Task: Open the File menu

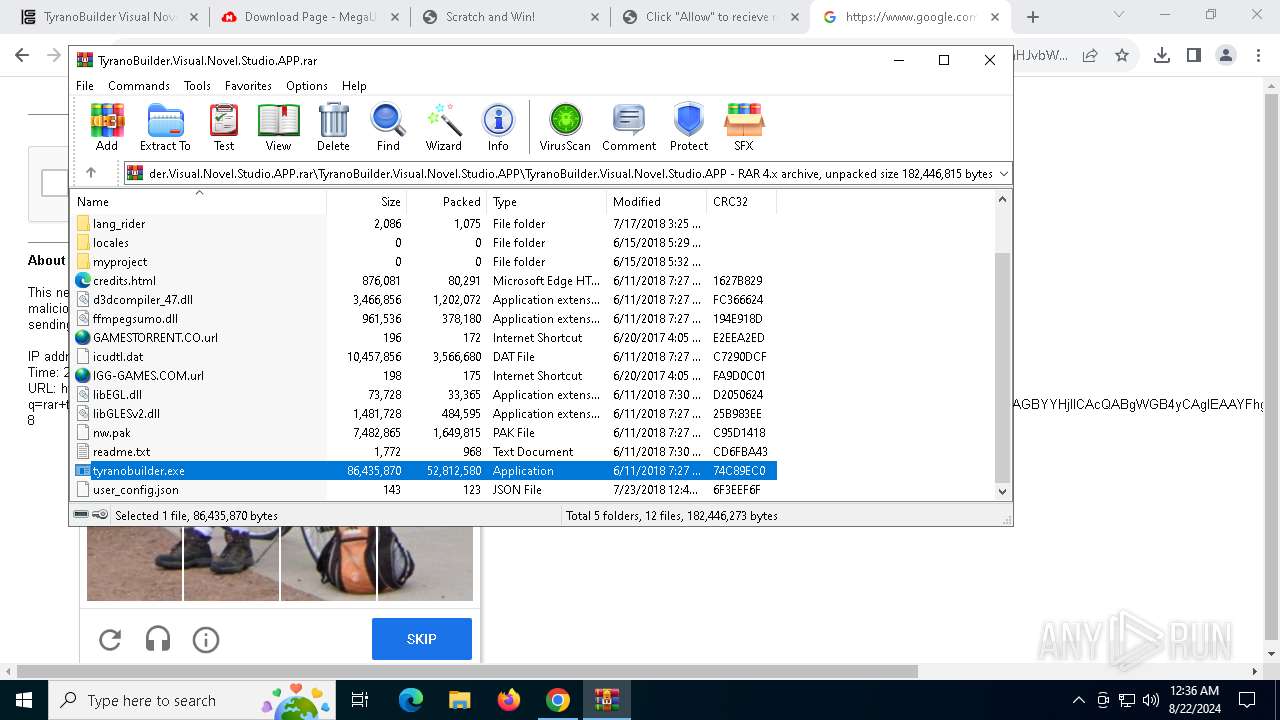Action: point(85,86)
